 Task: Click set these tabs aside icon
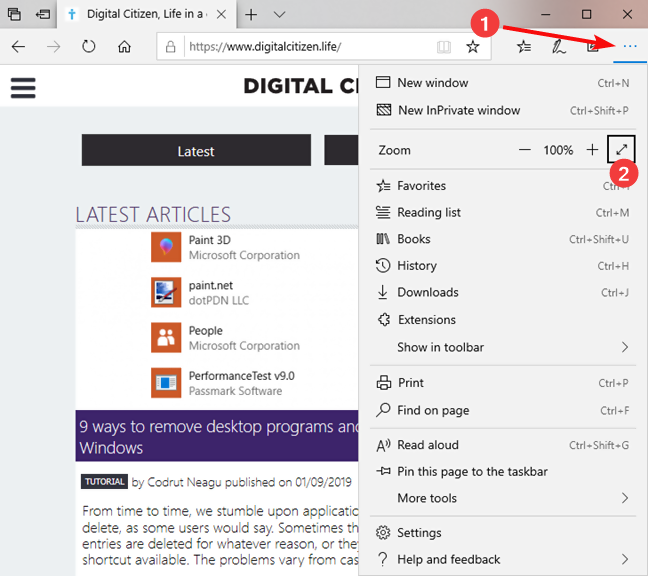tap(43, 14)
